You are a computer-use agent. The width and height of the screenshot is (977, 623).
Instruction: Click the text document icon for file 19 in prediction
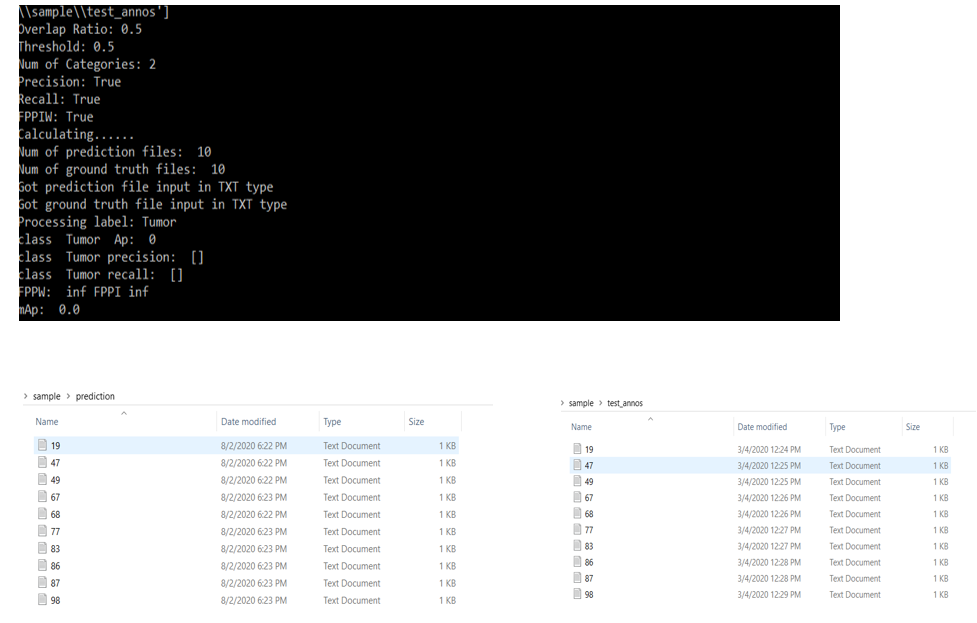click(42, 446)
